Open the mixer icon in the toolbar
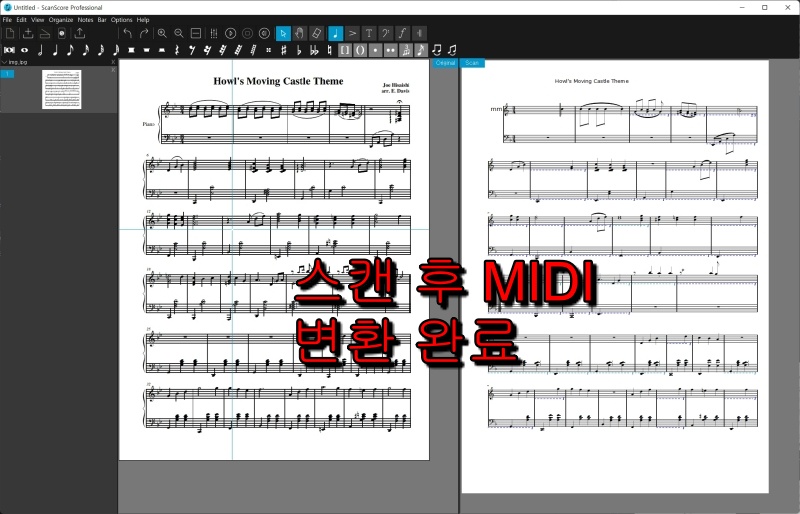The height and width of the screenshot is (514, 800). pos(214,34)
